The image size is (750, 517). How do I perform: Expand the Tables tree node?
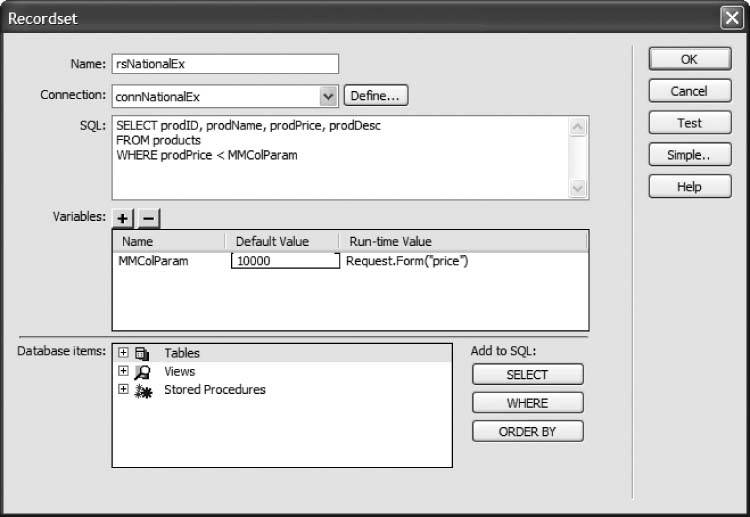[123, 353]
